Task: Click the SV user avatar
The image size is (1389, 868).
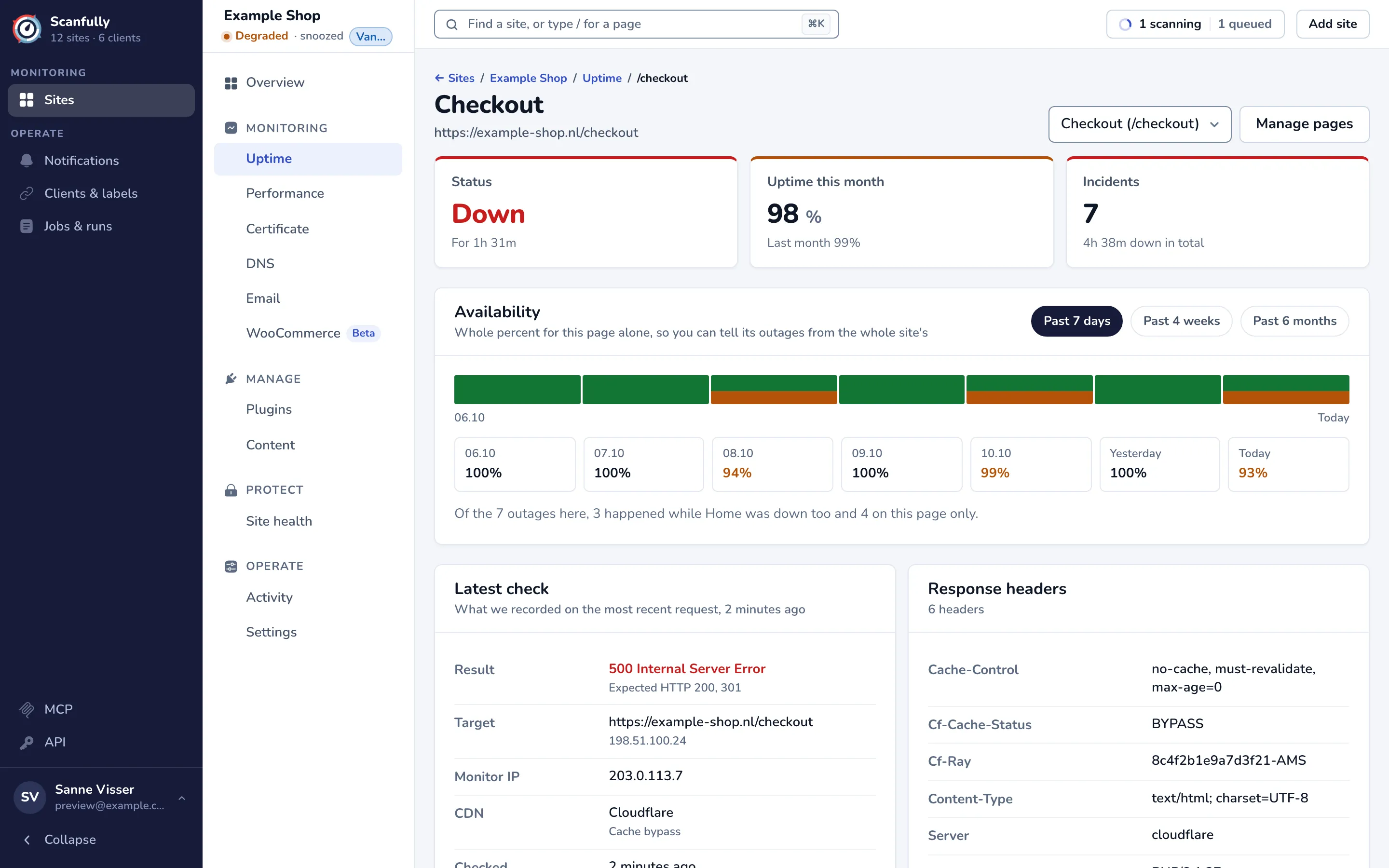Action: 29,797
